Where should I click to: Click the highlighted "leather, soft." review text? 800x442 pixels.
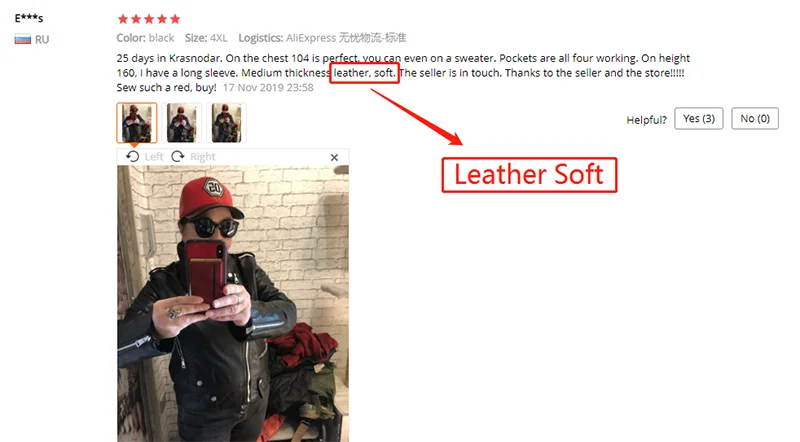point(364,73)
